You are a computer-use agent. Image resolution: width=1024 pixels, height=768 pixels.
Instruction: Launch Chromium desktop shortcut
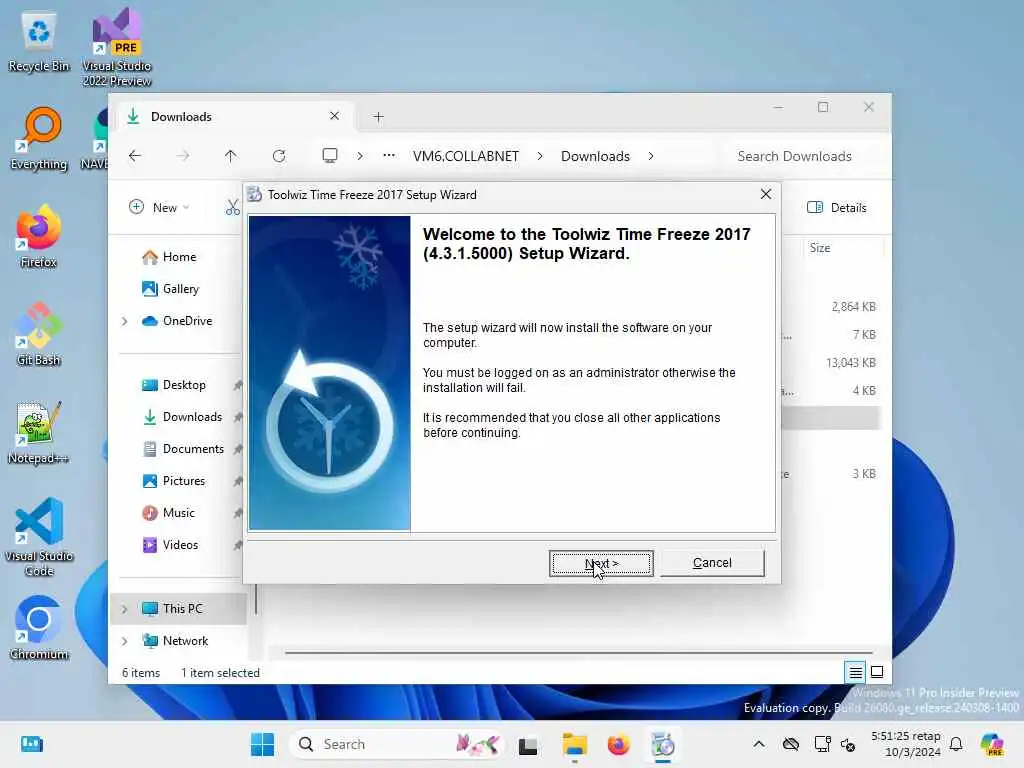click(39, 628)
